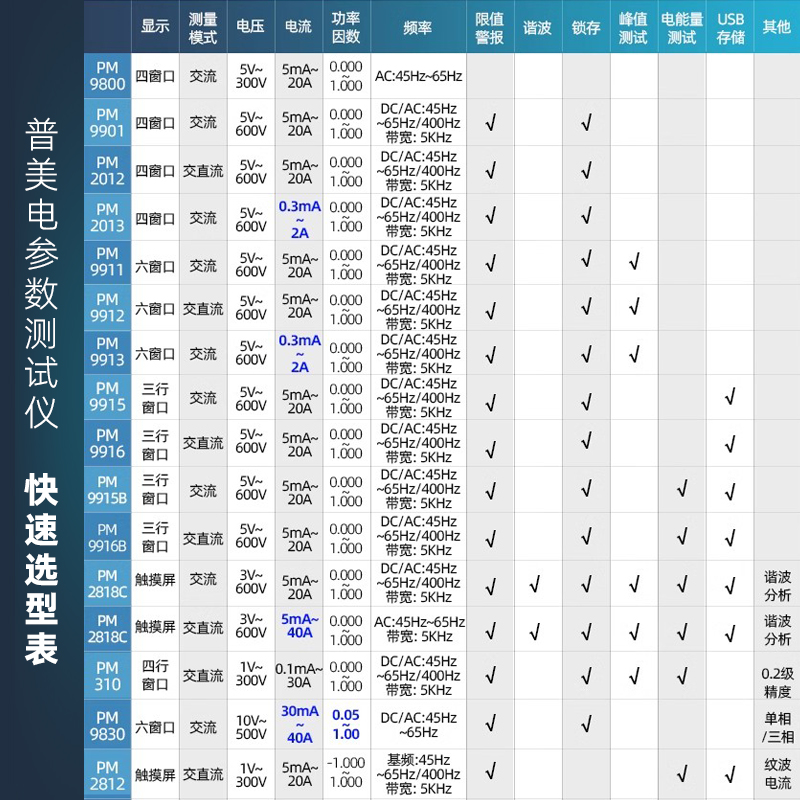Click the PM 9912 model cell
Viewport: 800px width, 800px height.
click(x=107, y=308)
